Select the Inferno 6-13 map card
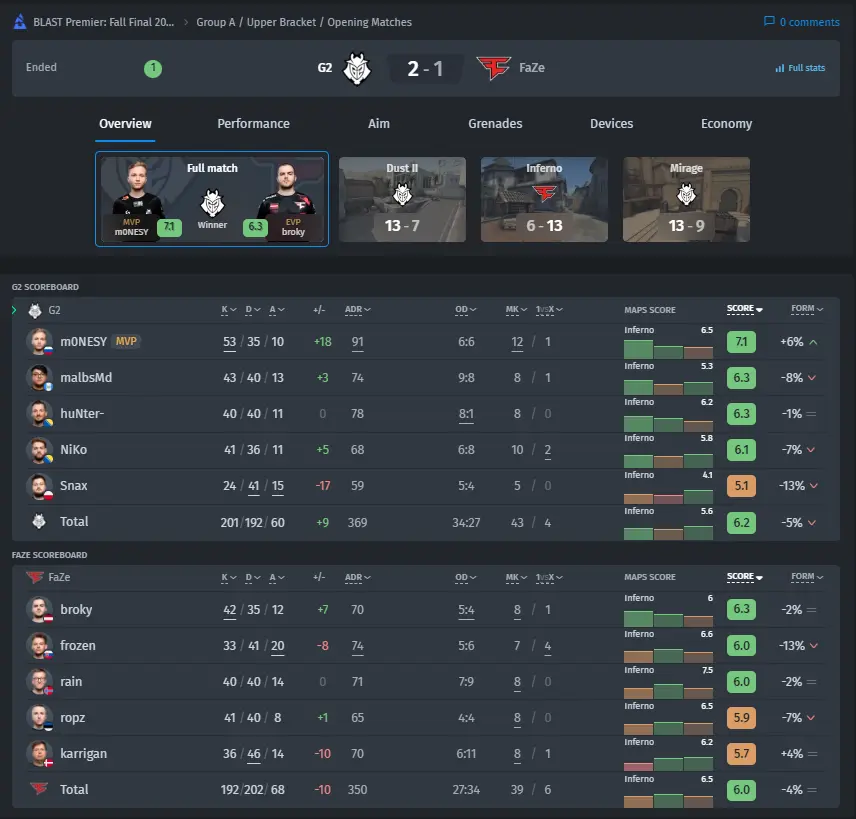 pyautogui.click(x=544, y=199)
